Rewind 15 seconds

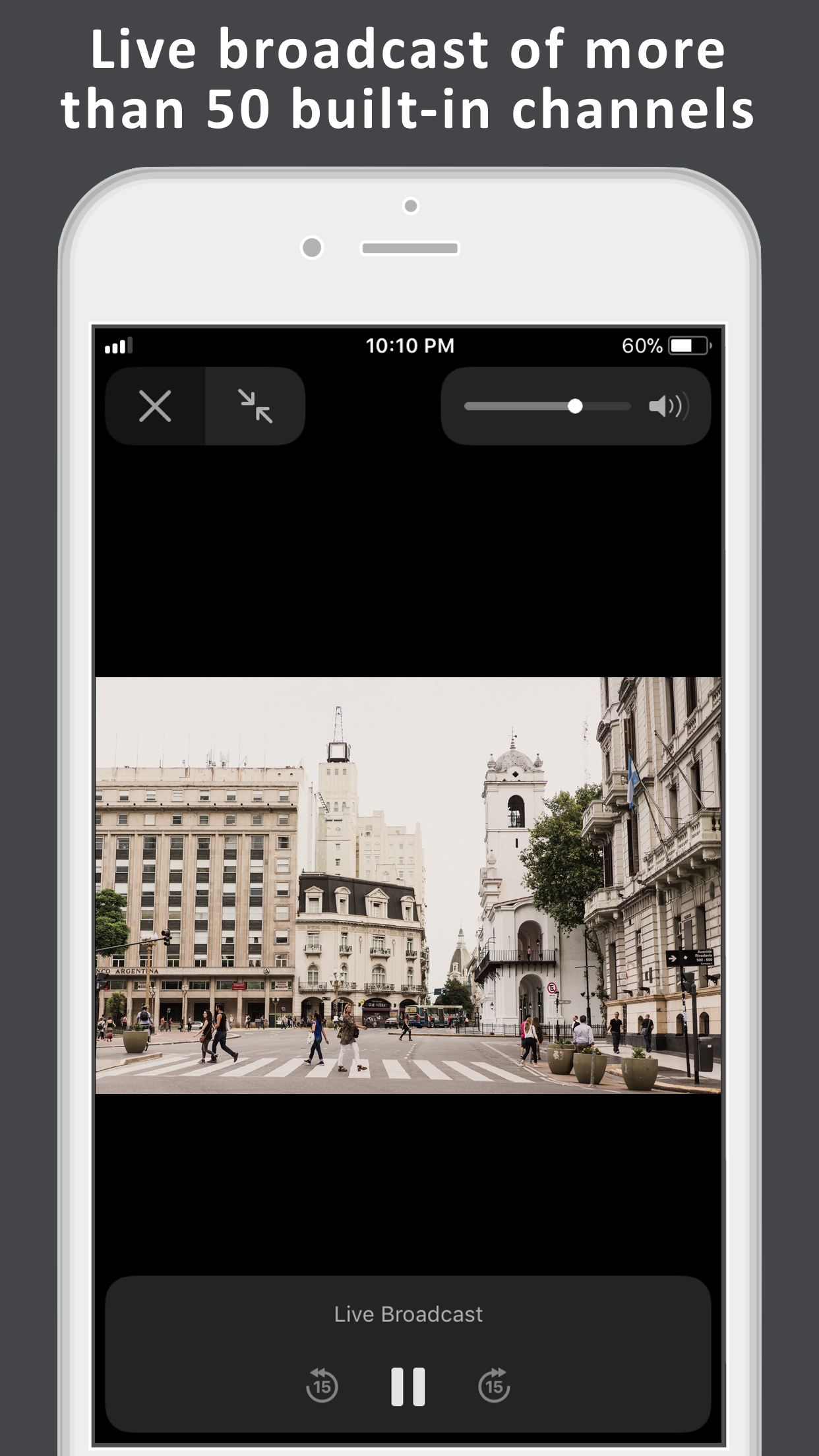coord(322,1385)
